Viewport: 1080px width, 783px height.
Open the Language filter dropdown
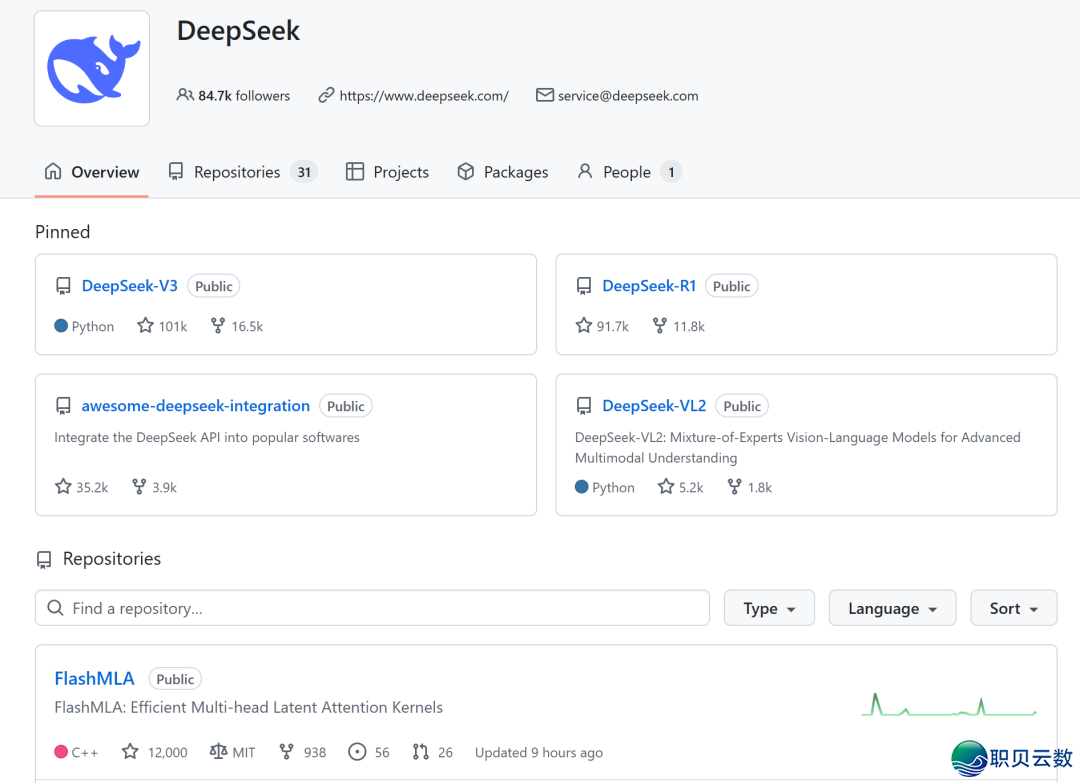(891, 608)
